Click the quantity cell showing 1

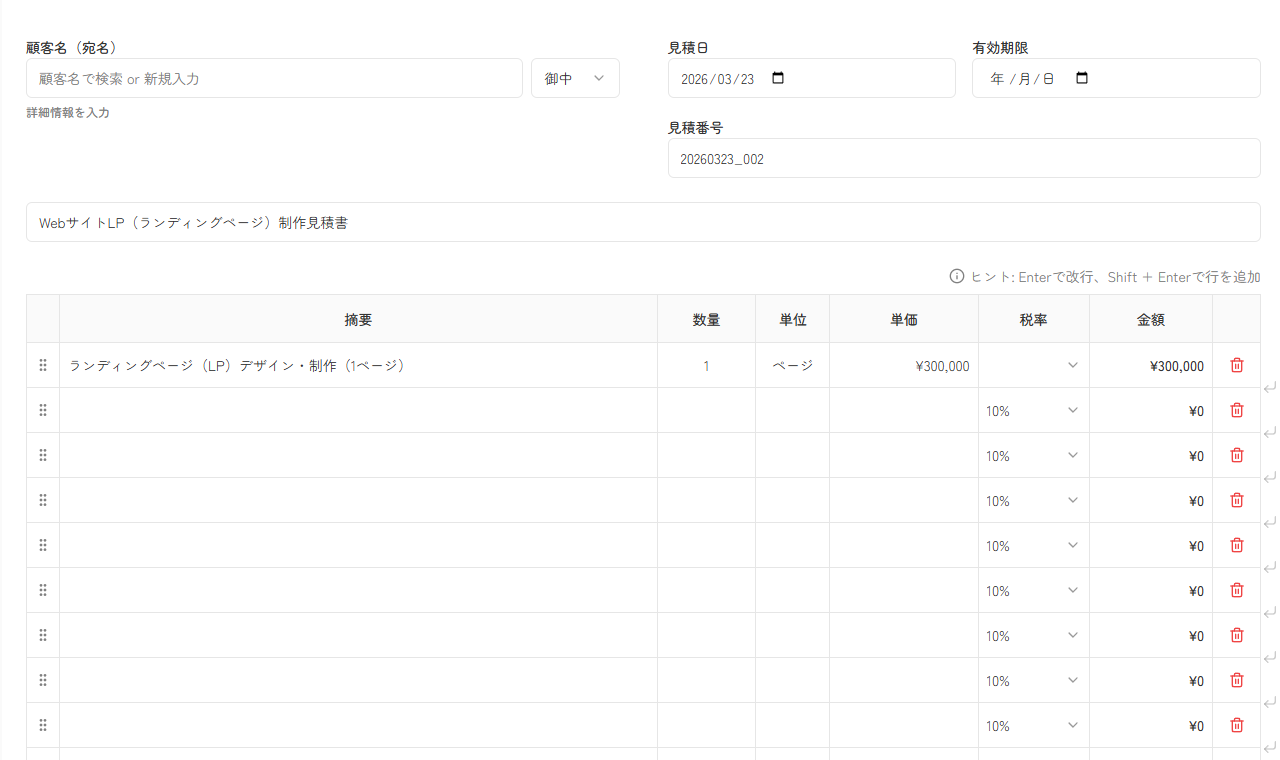[706, 366]
